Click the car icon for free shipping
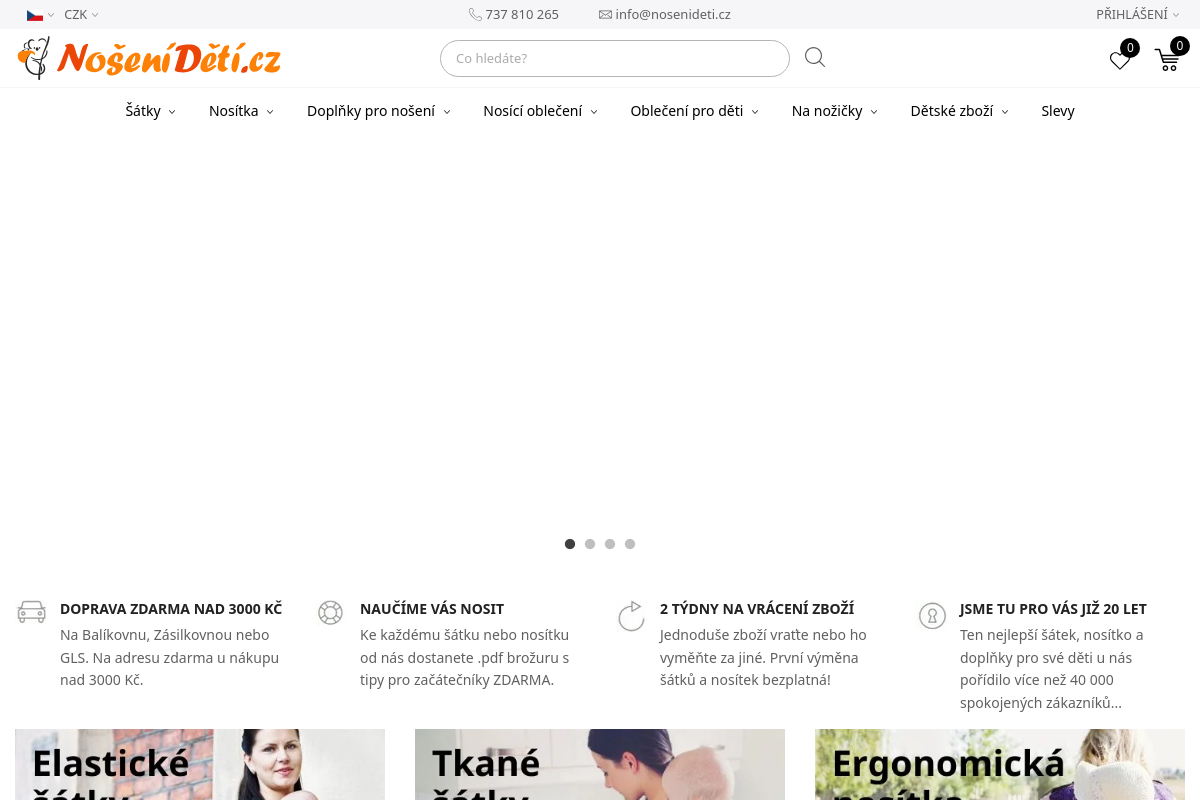Viewport: 1200px width, 800px height. click(32, 612)
